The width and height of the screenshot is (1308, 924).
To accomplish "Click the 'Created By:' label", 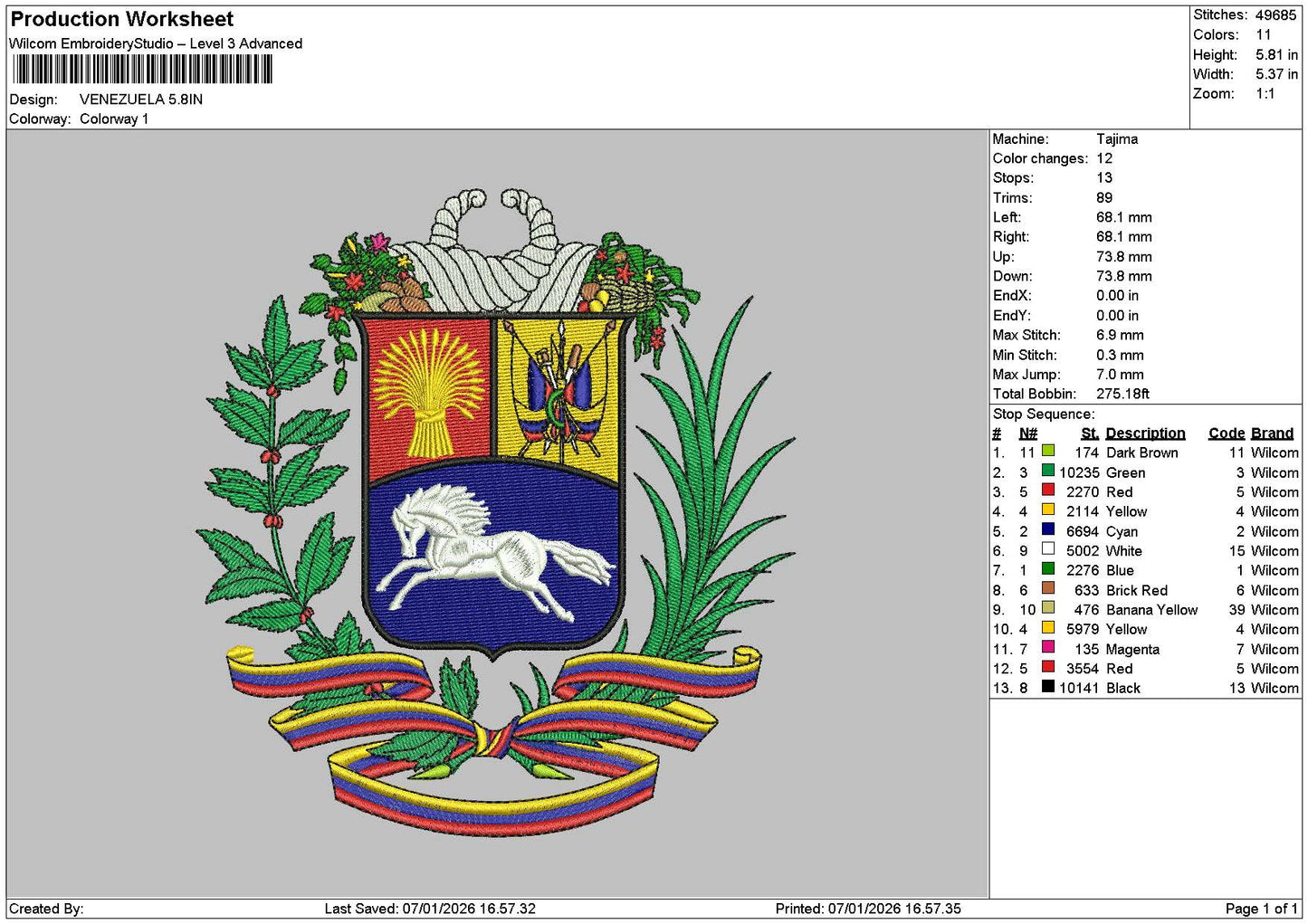I will (46, 909).
